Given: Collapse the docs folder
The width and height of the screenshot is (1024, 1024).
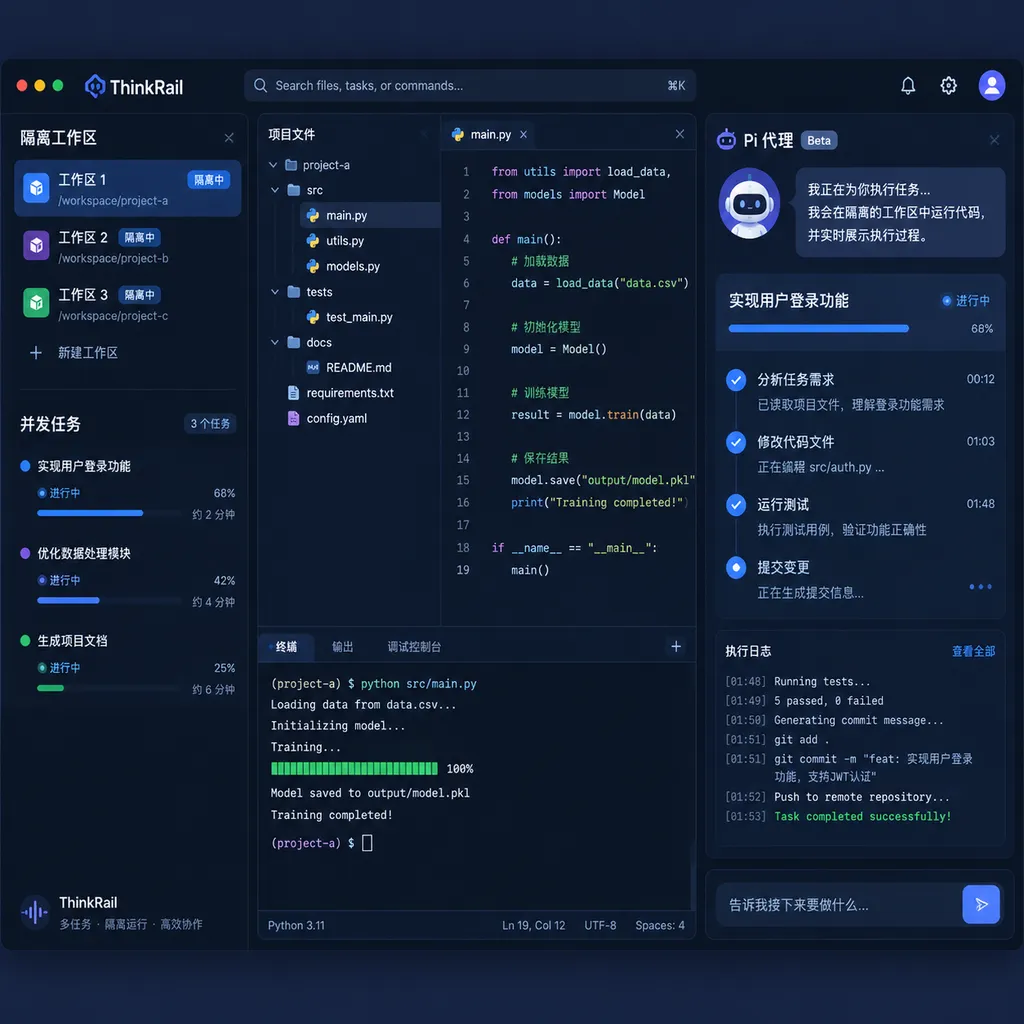Looking at the screenshot, I should 275,342.
